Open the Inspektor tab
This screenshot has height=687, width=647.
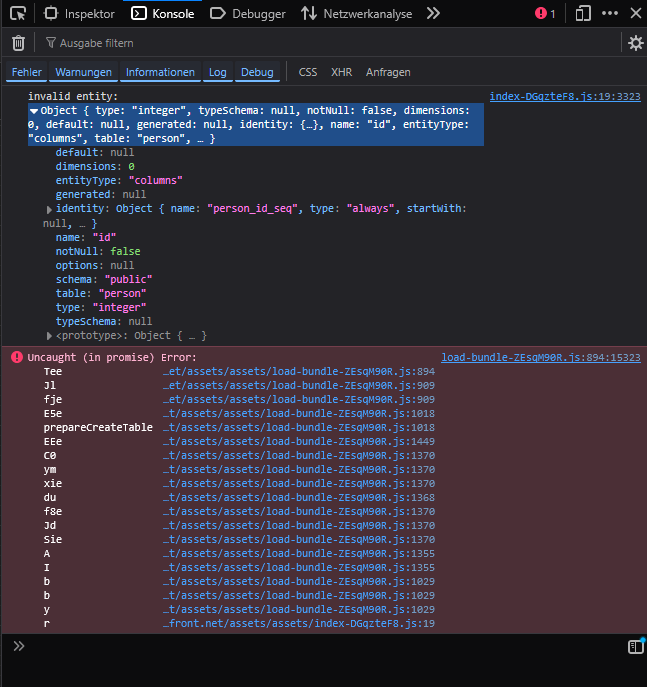point(79,14)
